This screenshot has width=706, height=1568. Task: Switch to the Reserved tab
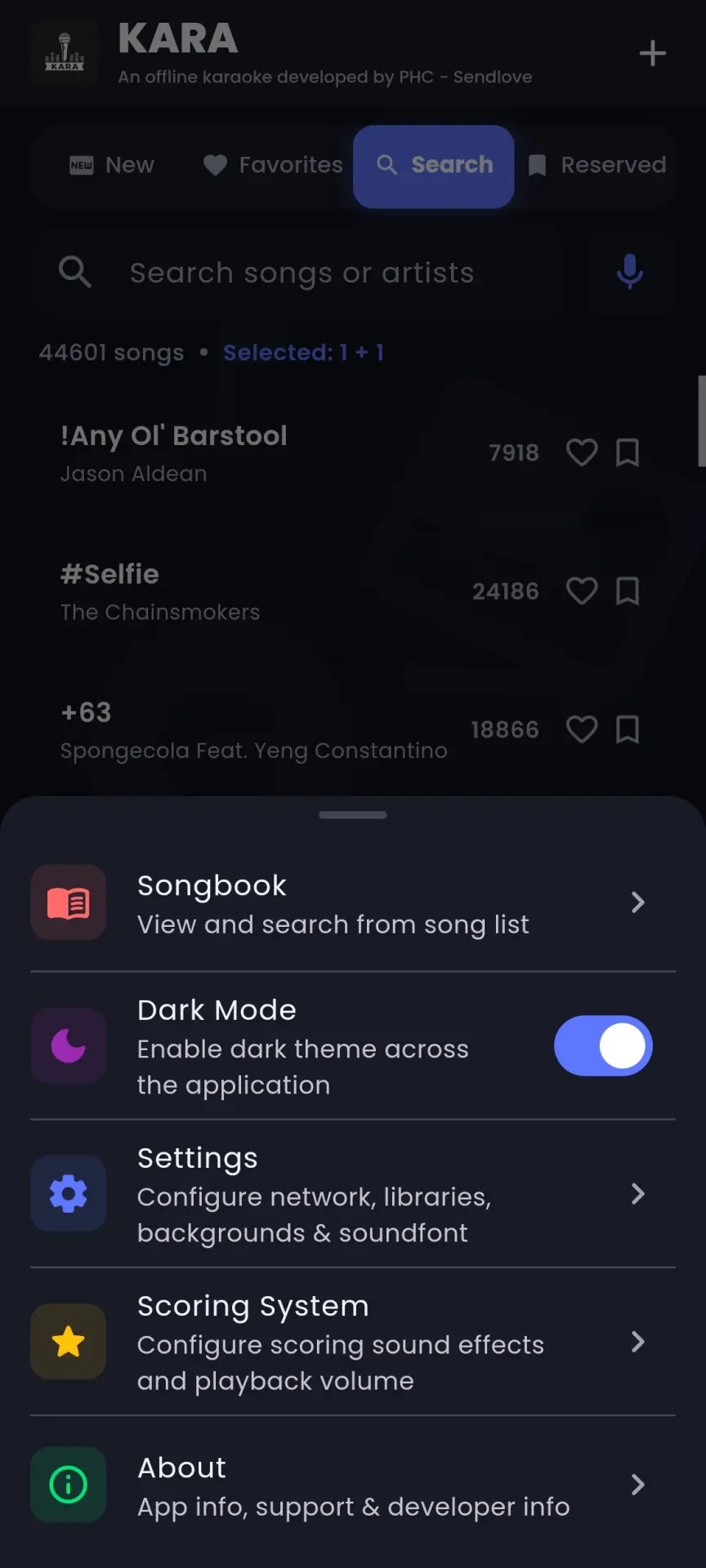tap(597, 165)
